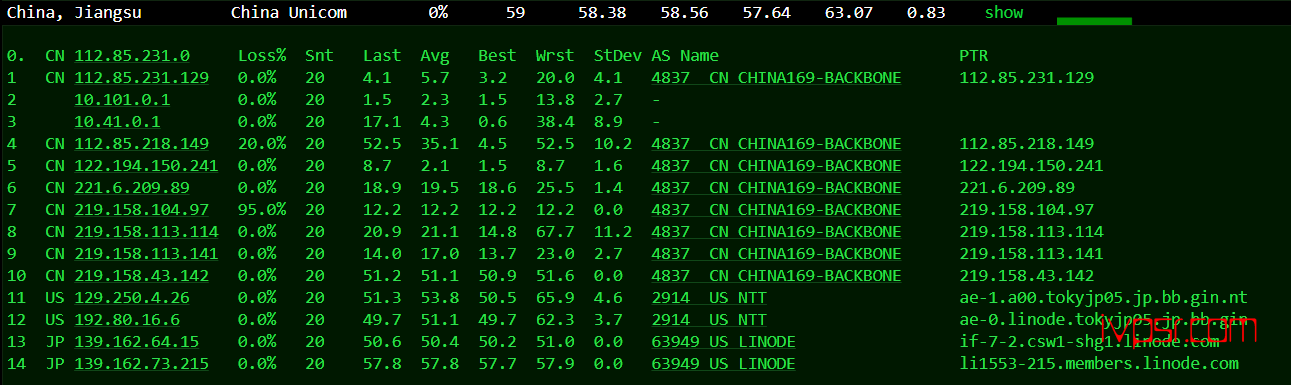Click the 'Avg' column header
The width and height of the screenshot is (1291, 385).
click(435, 56)
